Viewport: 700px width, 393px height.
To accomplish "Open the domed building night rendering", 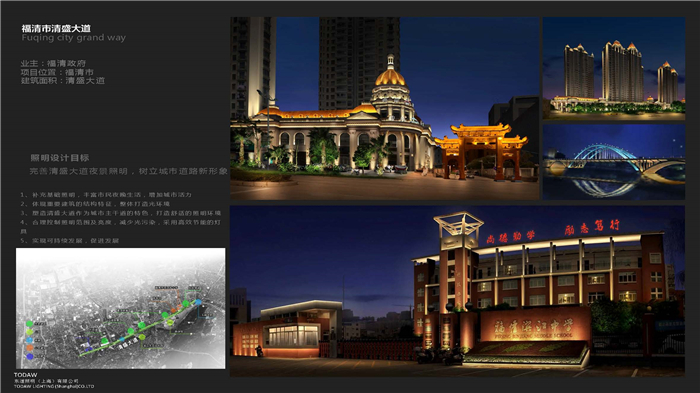I will coord(384,108).
